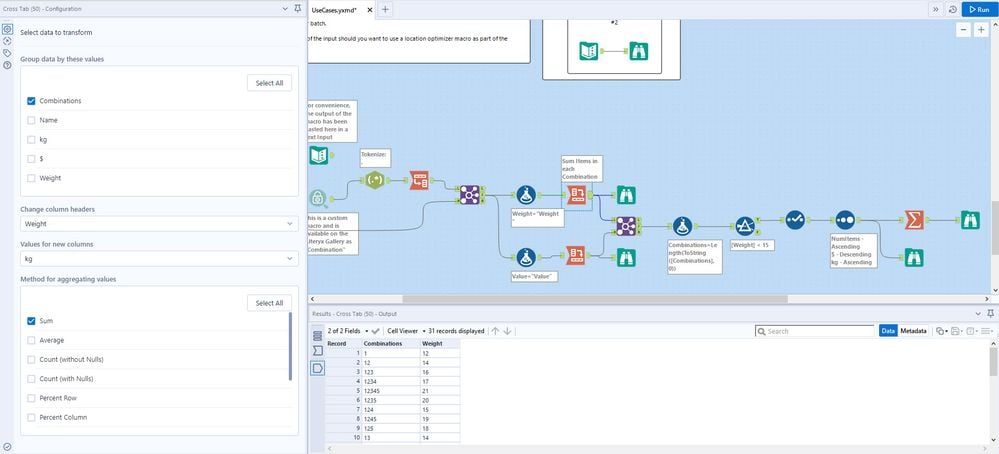
Task: Select the Browse tool after the upper Cross Tab
Action: [x=626, y=195]
